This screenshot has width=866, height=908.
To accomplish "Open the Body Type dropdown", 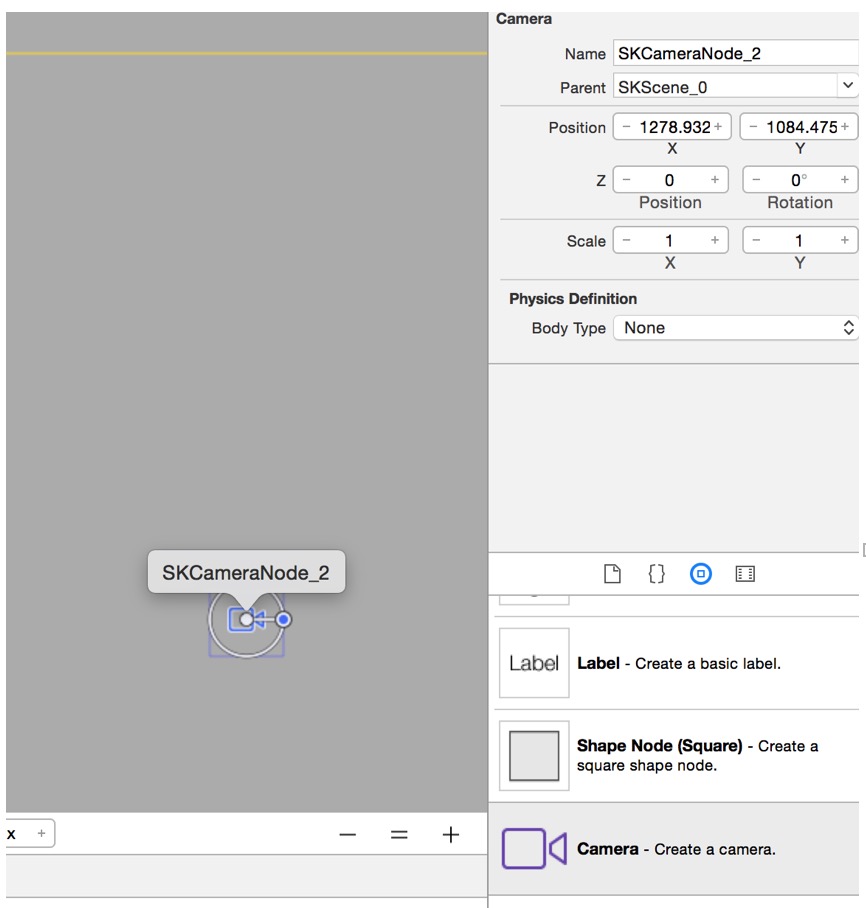I will 737,327.
